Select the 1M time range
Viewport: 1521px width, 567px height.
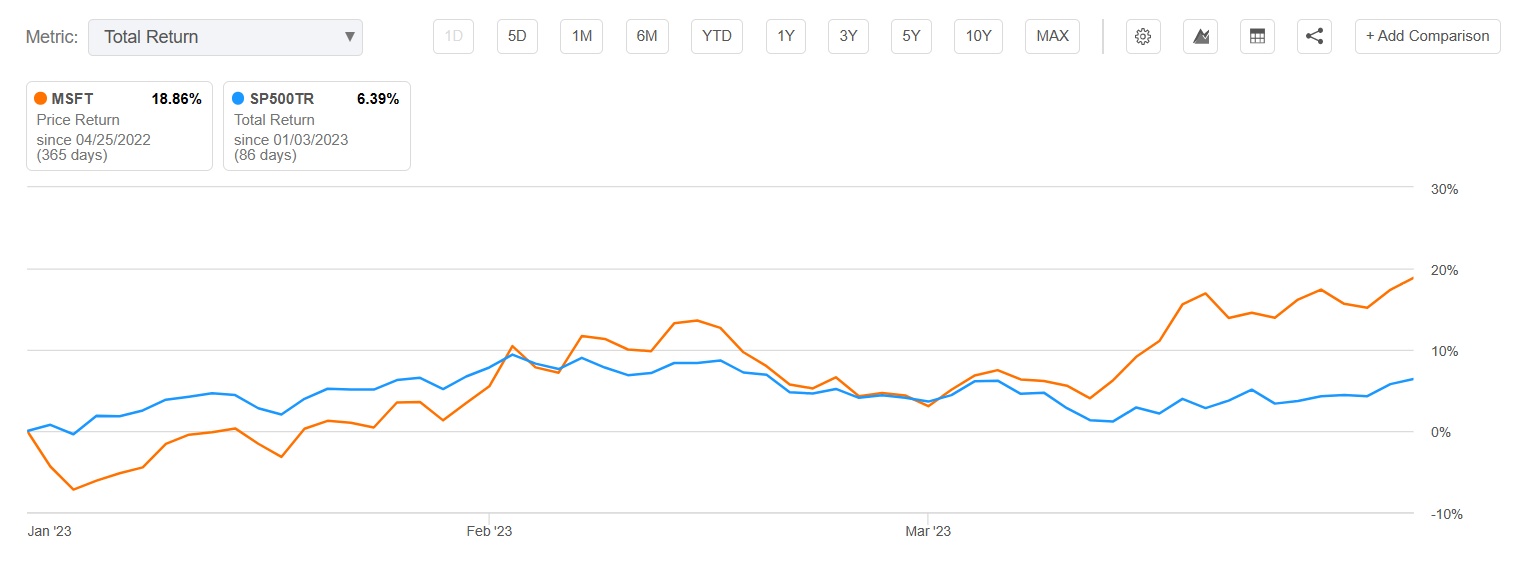click(581, 37)
